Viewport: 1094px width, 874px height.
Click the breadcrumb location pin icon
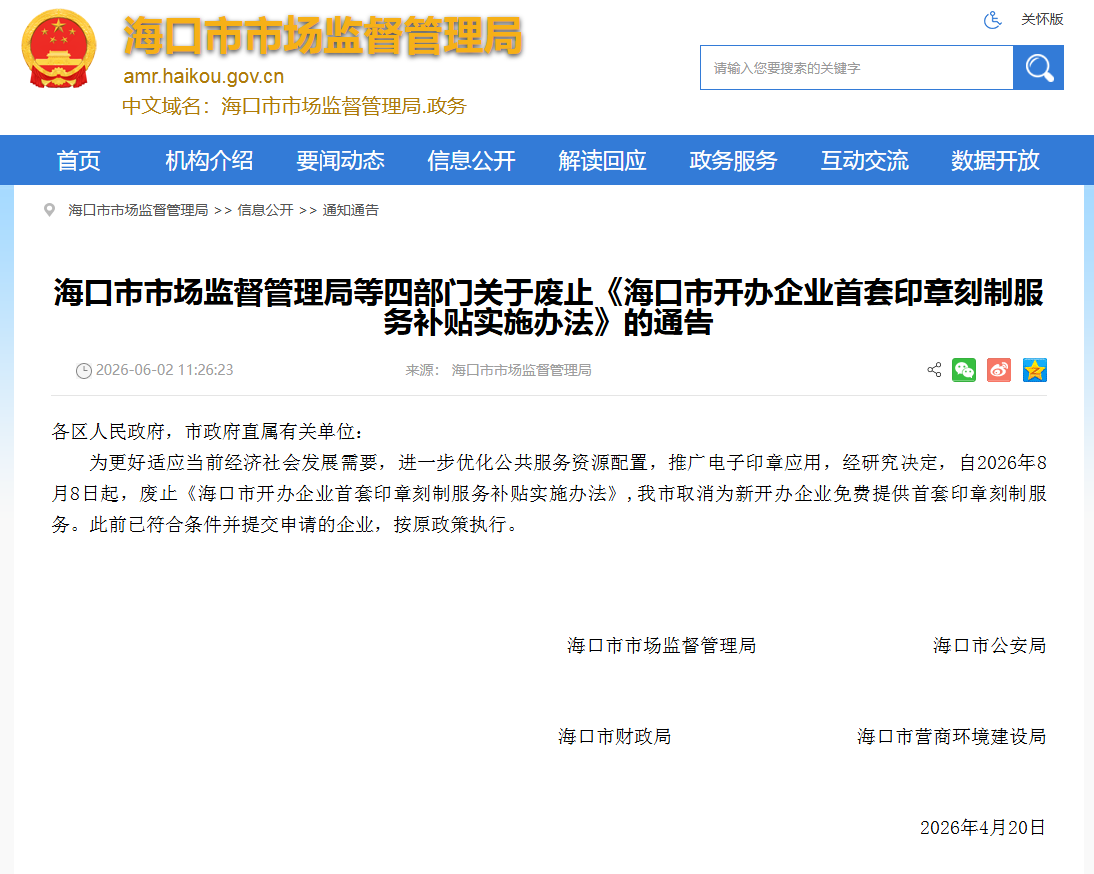click(x=50, y=210)
